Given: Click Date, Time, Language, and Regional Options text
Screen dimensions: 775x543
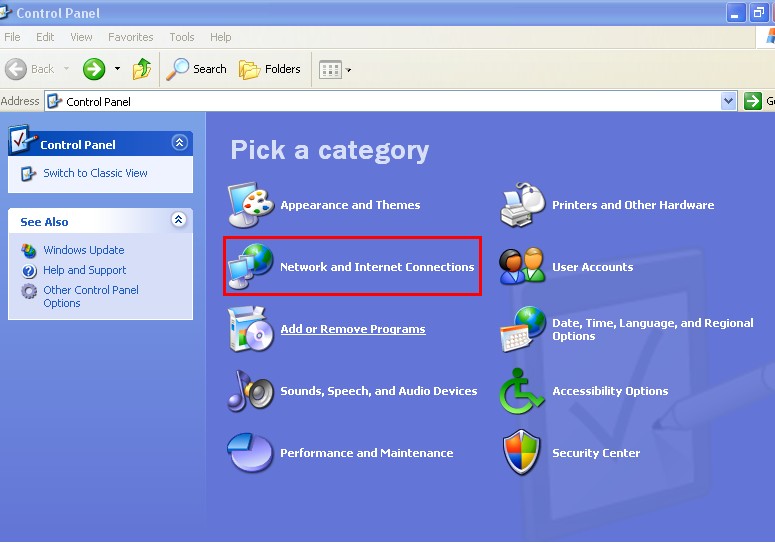Looking at the screenshot, I should click(653, 330).
